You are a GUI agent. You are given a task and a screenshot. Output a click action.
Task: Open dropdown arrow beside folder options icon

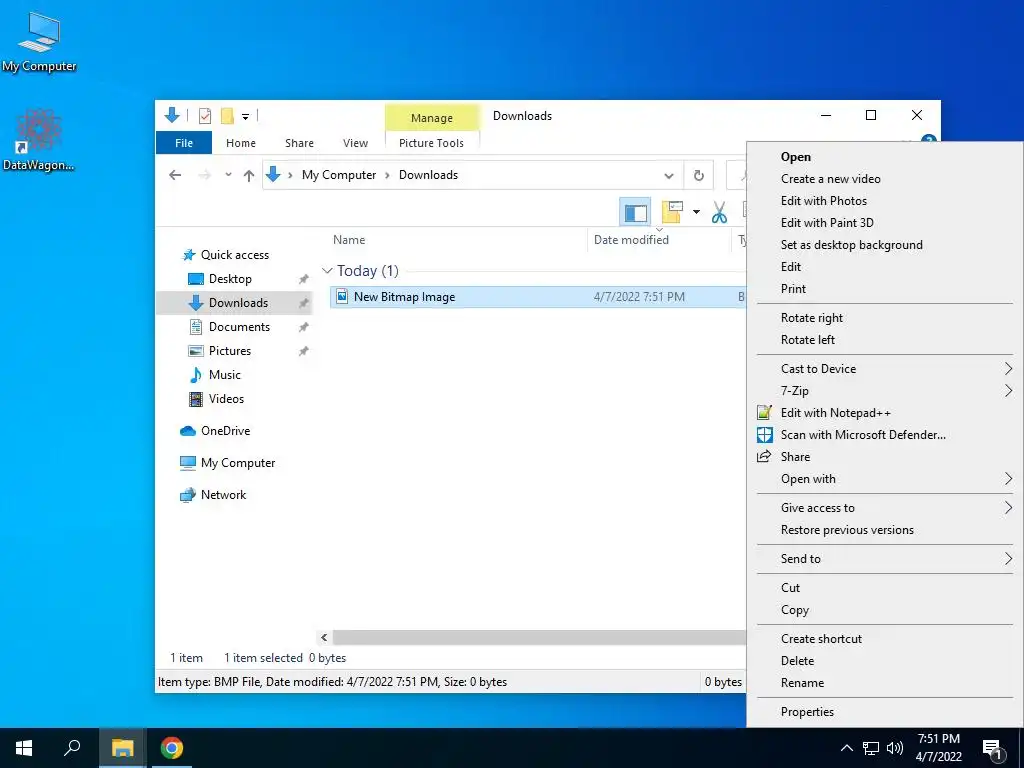coord(696,212)
